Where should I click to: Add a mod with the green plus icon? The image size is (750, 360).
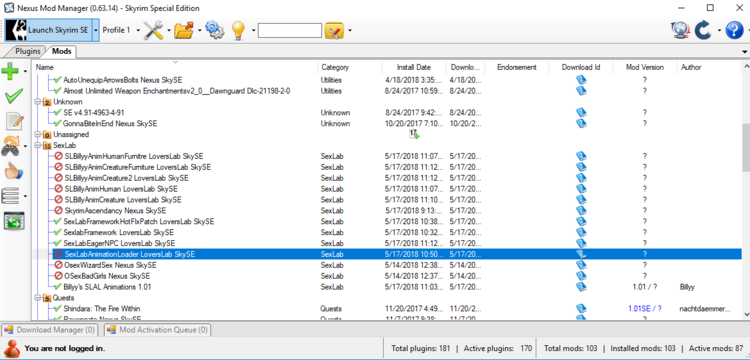point(10,71)
